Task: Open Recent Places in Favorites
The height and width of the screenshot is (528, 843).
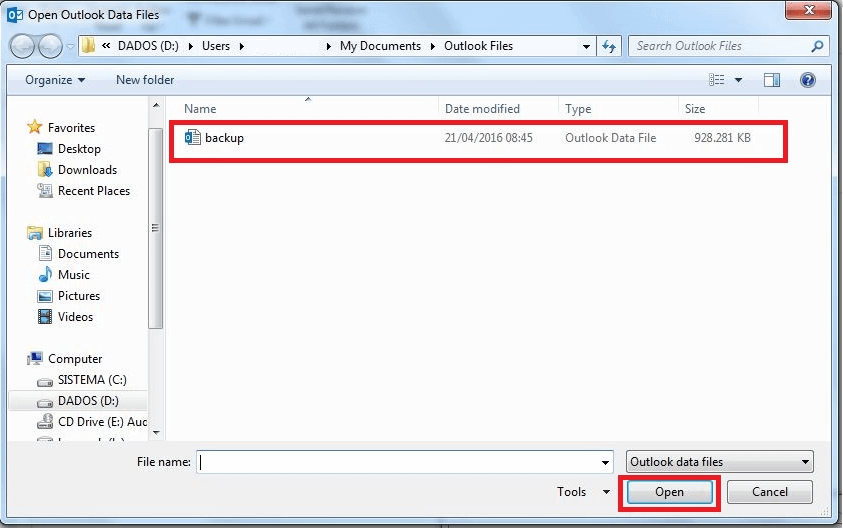Action: click(x=94, y=190)
